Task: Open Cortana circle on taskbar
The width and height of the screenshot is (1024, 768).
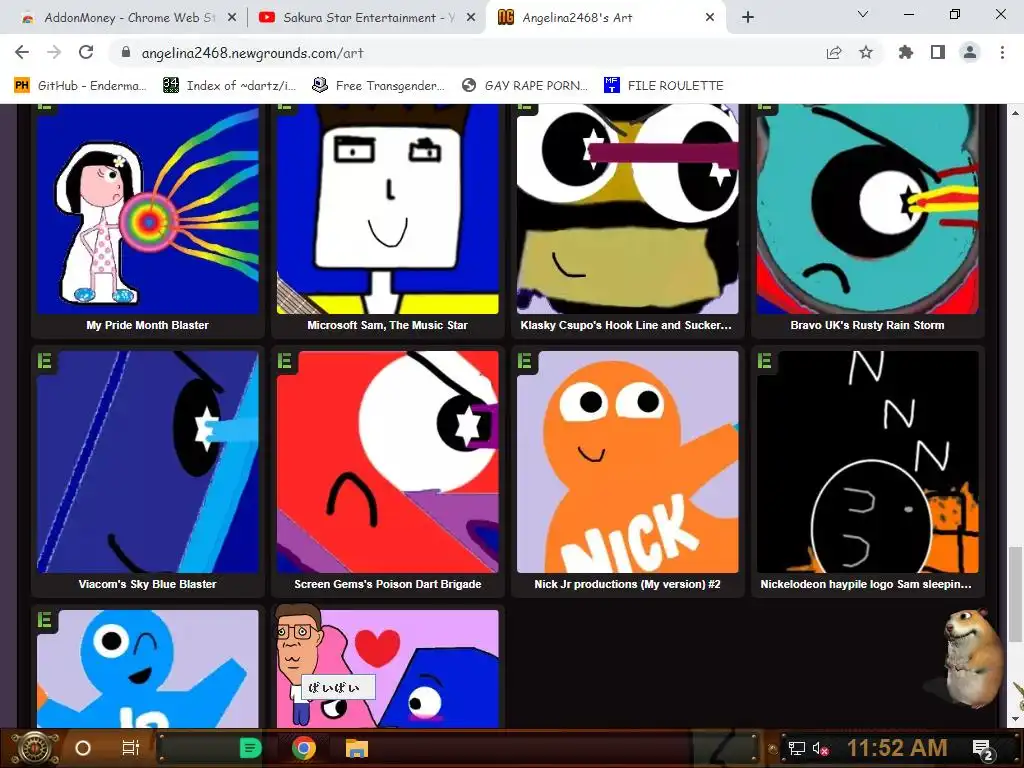Action: click(83, 748)
